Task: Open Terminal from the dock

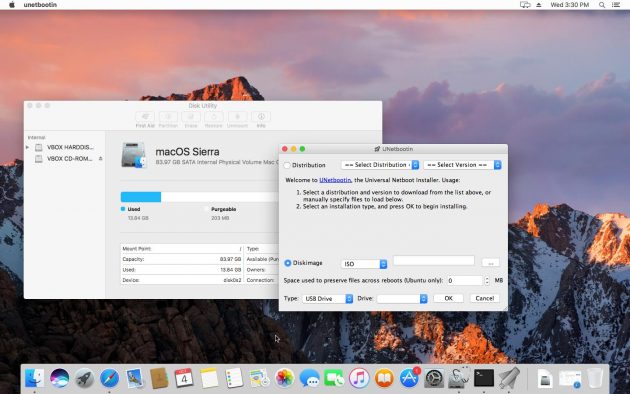Action: click(484, 378)
